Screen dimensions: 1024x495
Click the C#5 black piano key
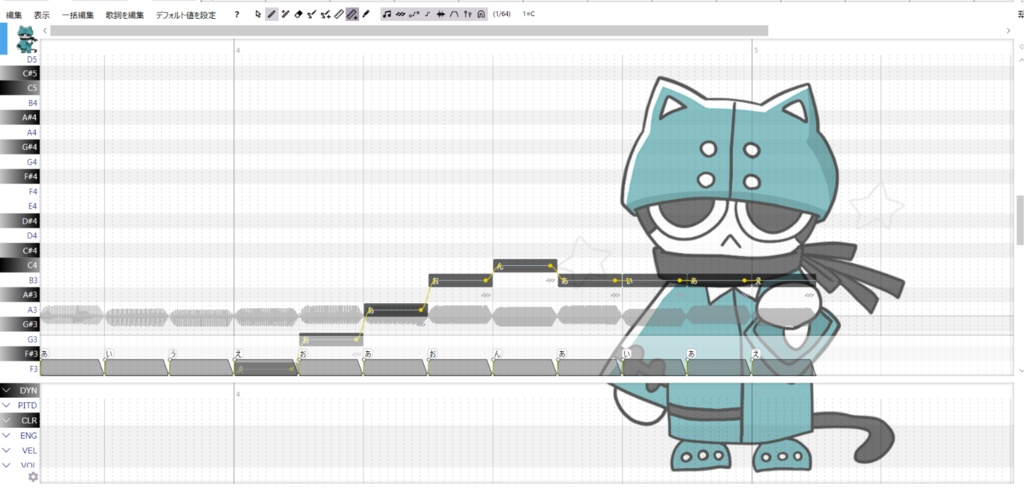tap(20, 73)
